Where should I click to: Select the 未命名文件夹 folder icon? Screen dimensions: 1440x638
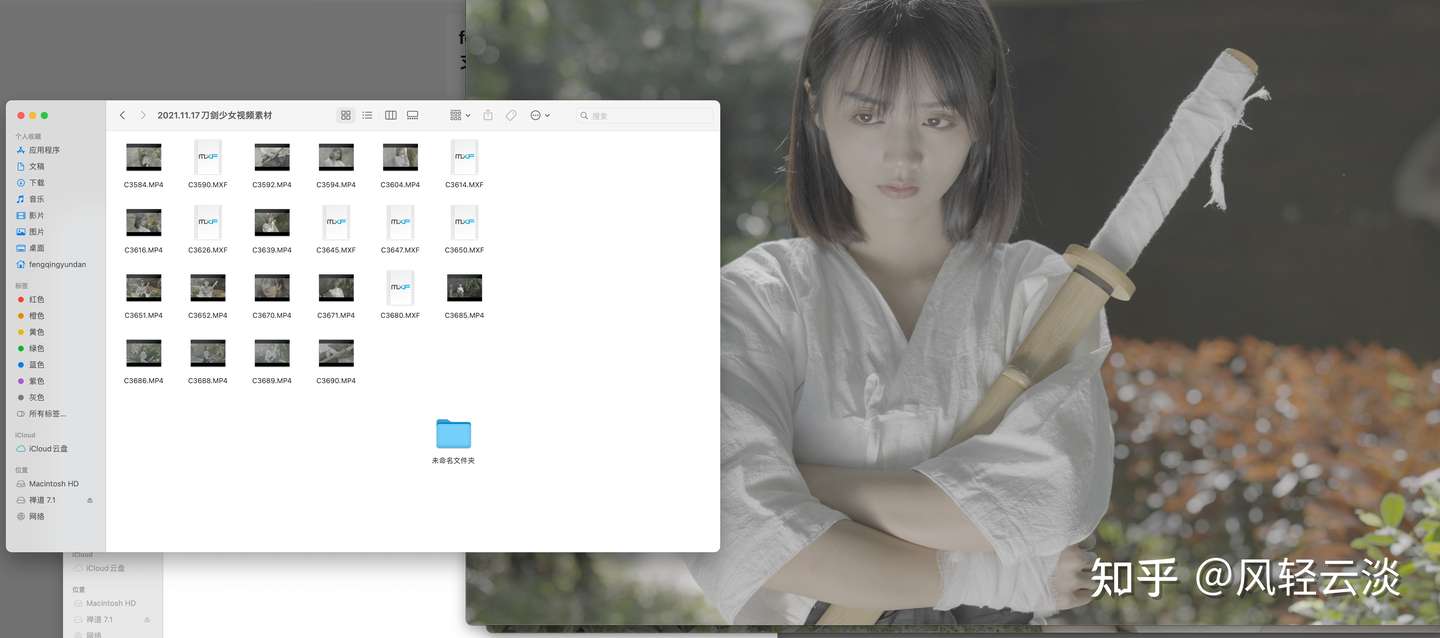point(454,434)
